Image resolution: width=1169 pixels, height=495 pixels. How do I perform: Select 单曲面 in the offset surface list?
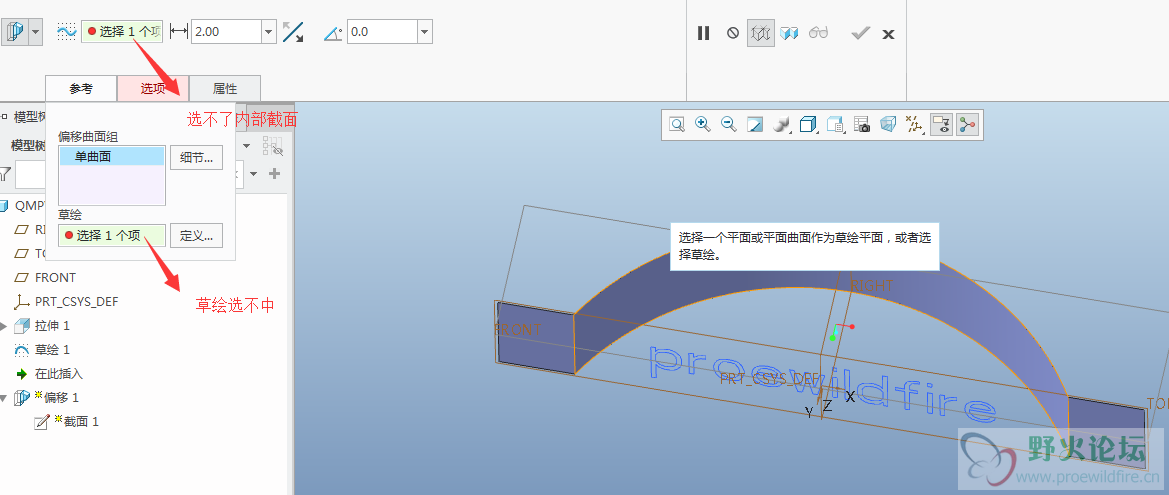coord(111,157)
